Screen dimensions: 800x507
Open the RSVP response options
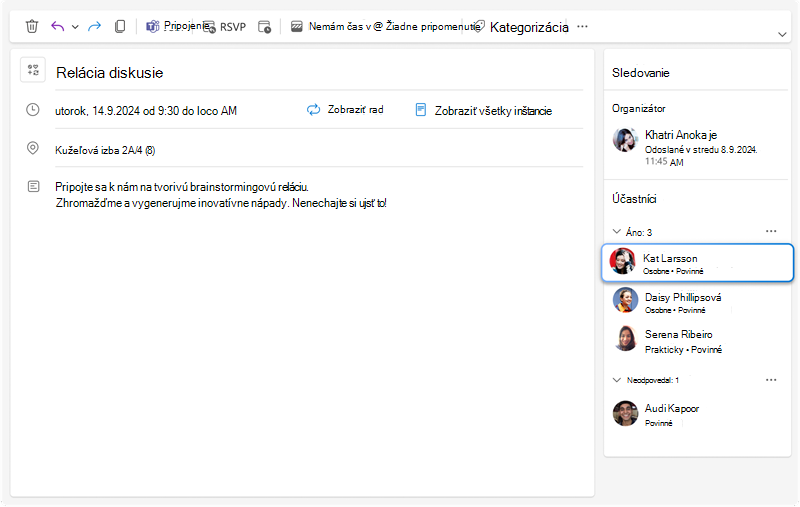click(224, 27)
